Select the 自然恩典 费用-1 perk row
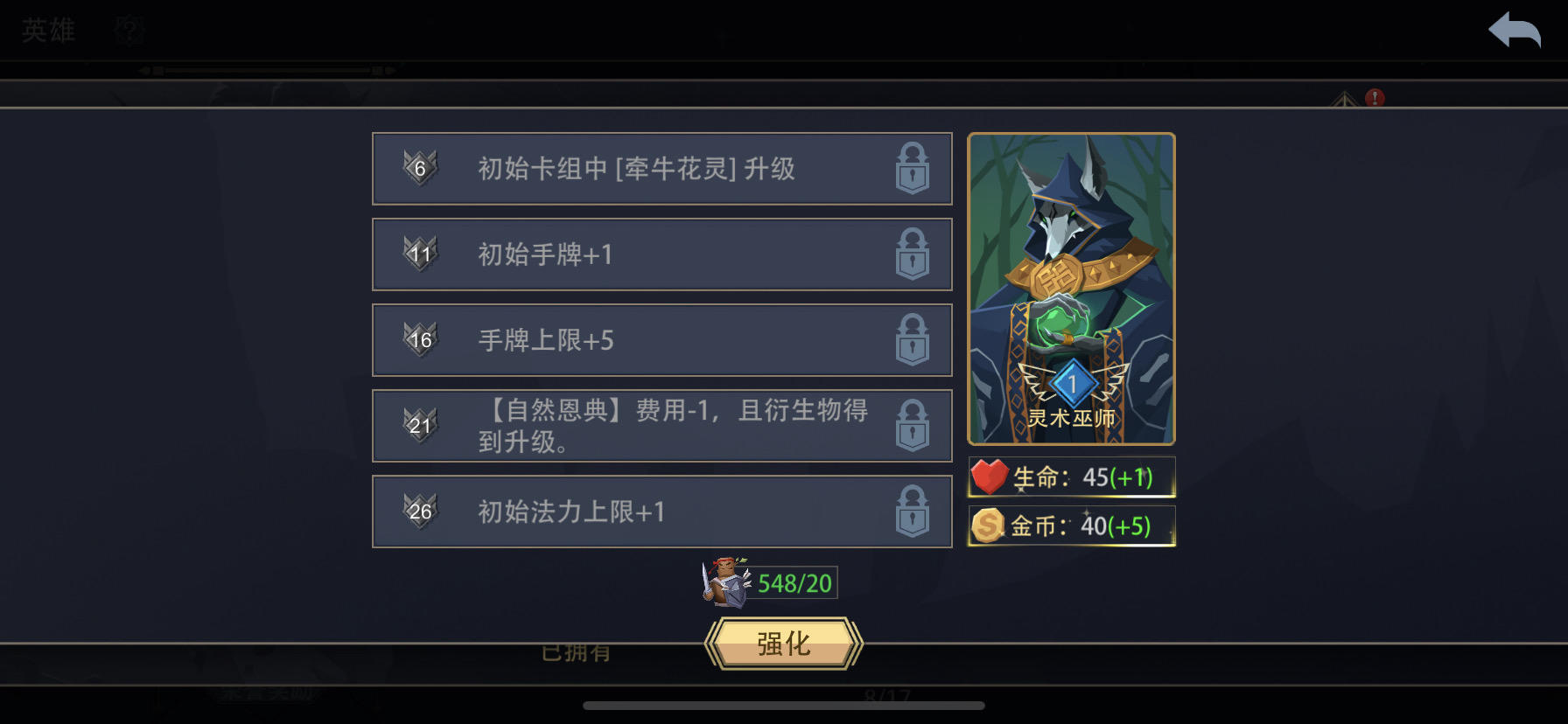Screen dimensions: 1568x724 pos(662,426)
